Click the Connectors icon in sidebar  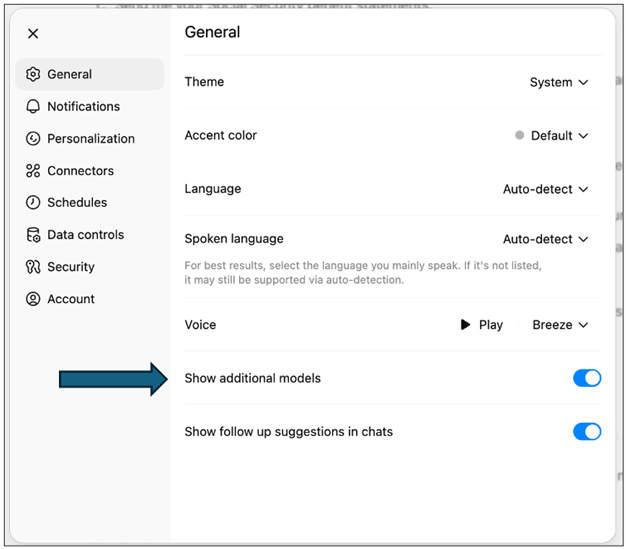[33, 170]
